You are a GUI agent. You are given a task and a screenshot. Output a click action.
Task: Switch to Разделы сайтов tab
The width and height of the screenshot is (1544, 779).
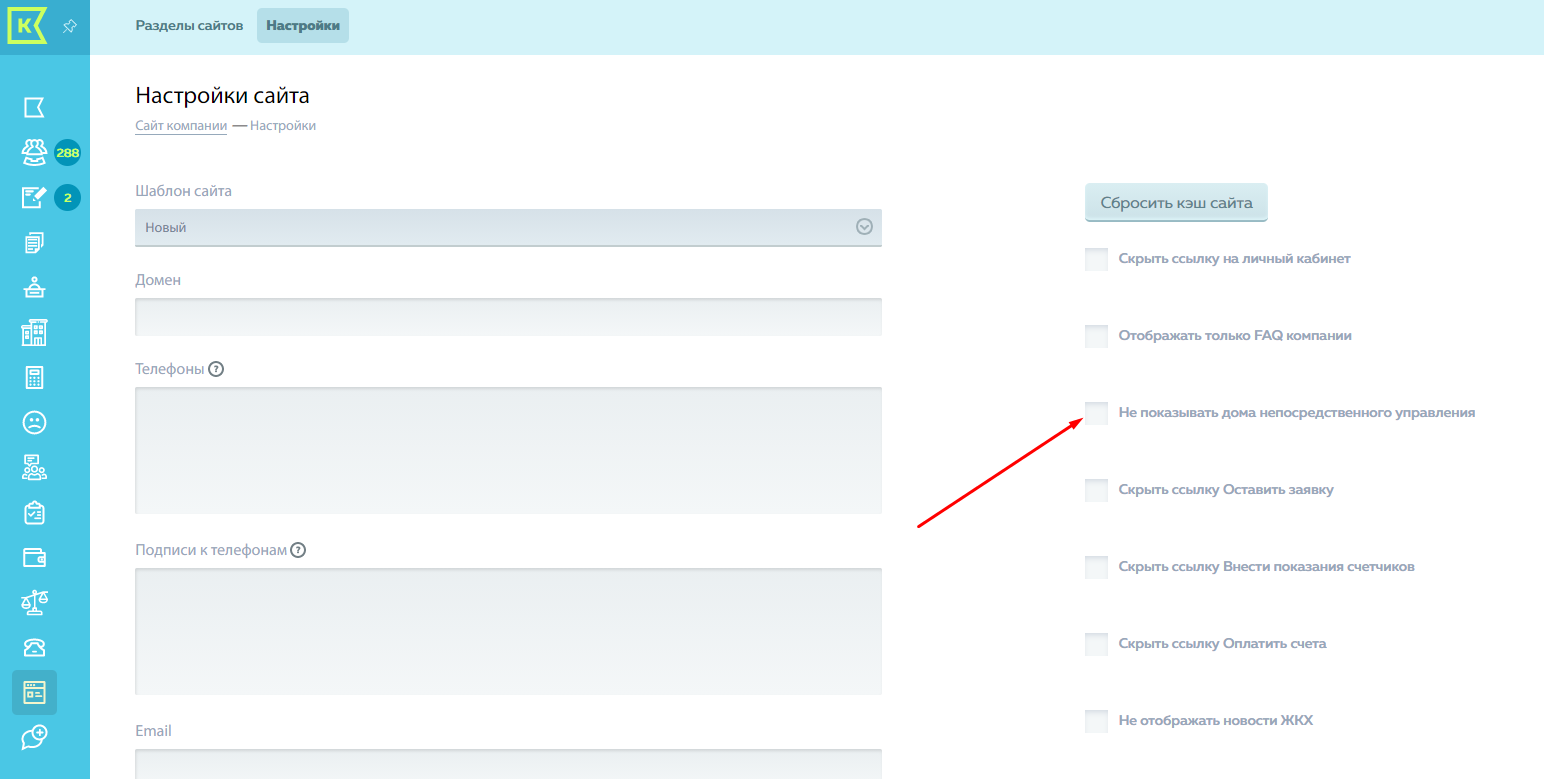[x=189, y=25]
